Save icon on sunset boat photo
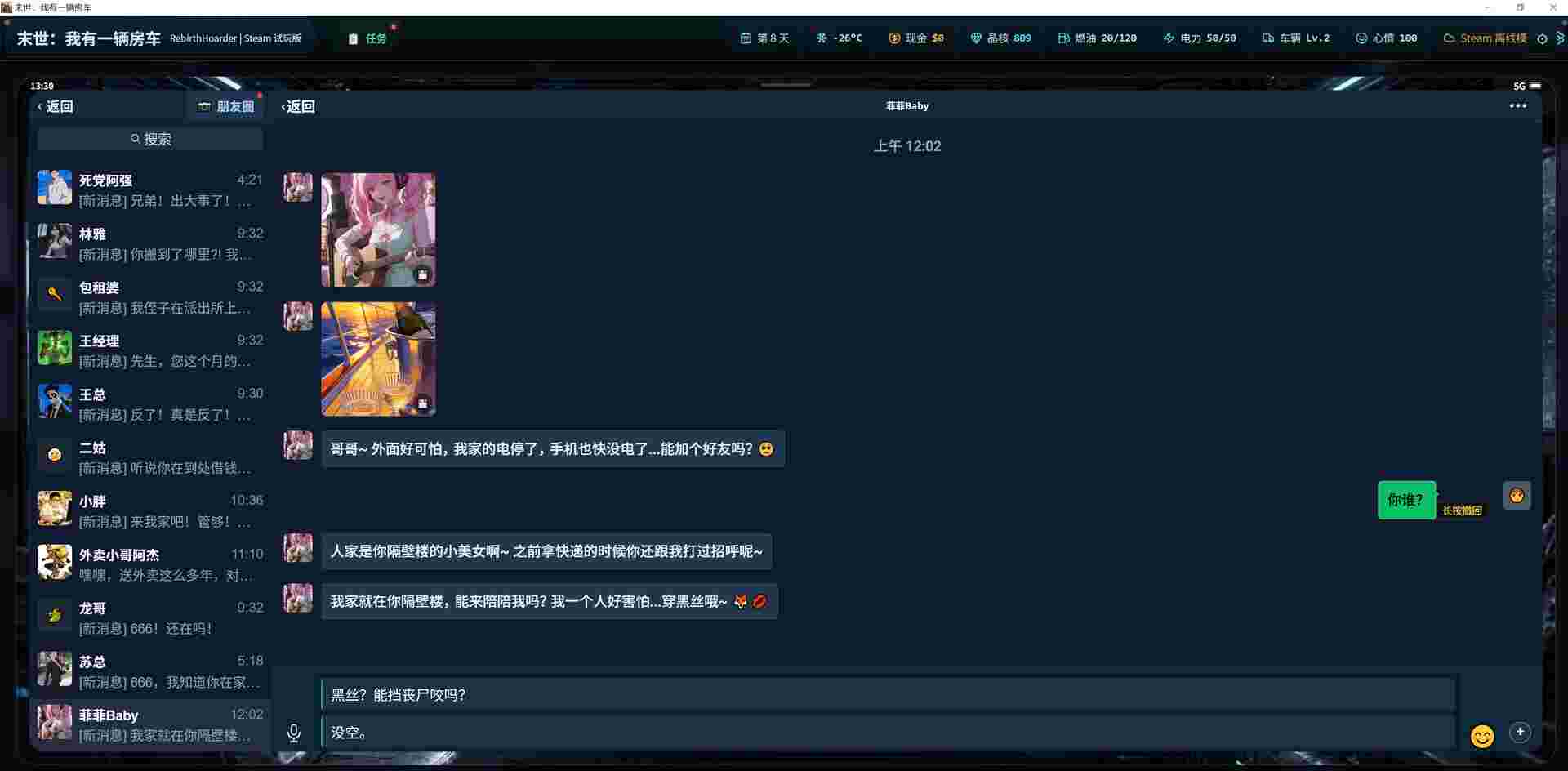Image resolution: width=1568 pixels, height=771 pixels. (x=422, y=403)
